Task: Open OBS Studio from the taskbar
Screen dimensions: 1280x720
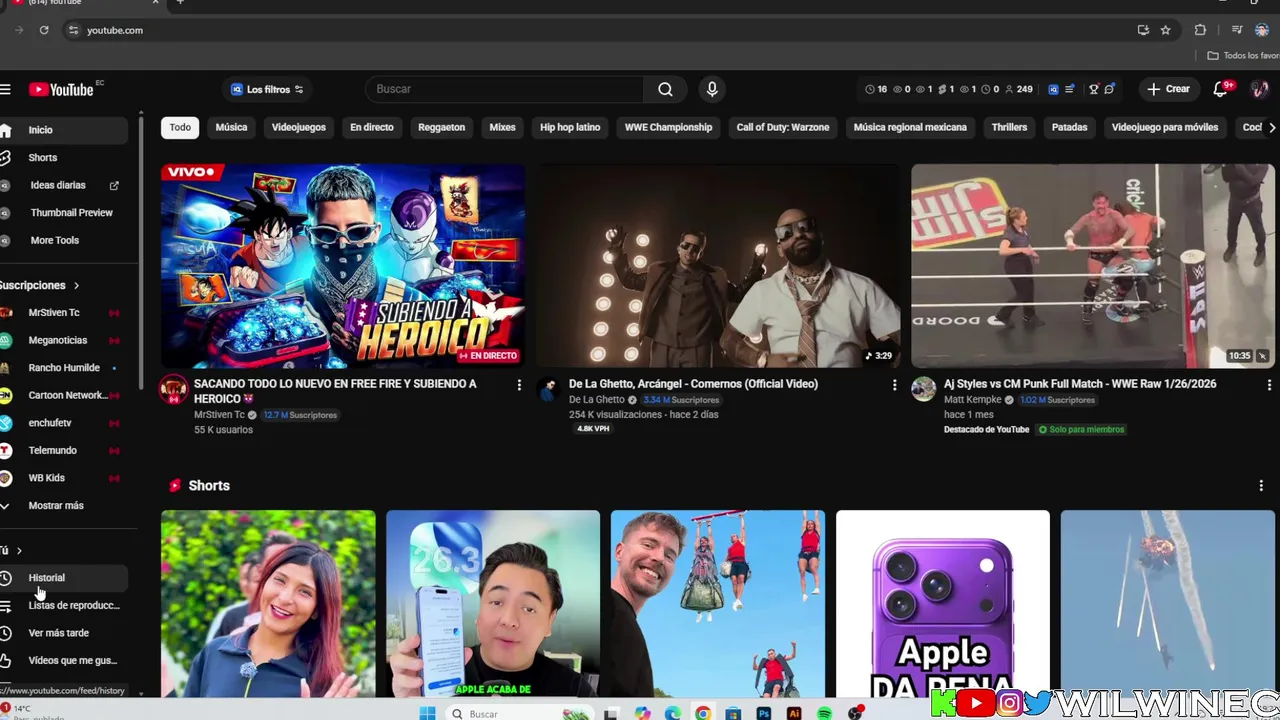Action: (x=855, y=713)
